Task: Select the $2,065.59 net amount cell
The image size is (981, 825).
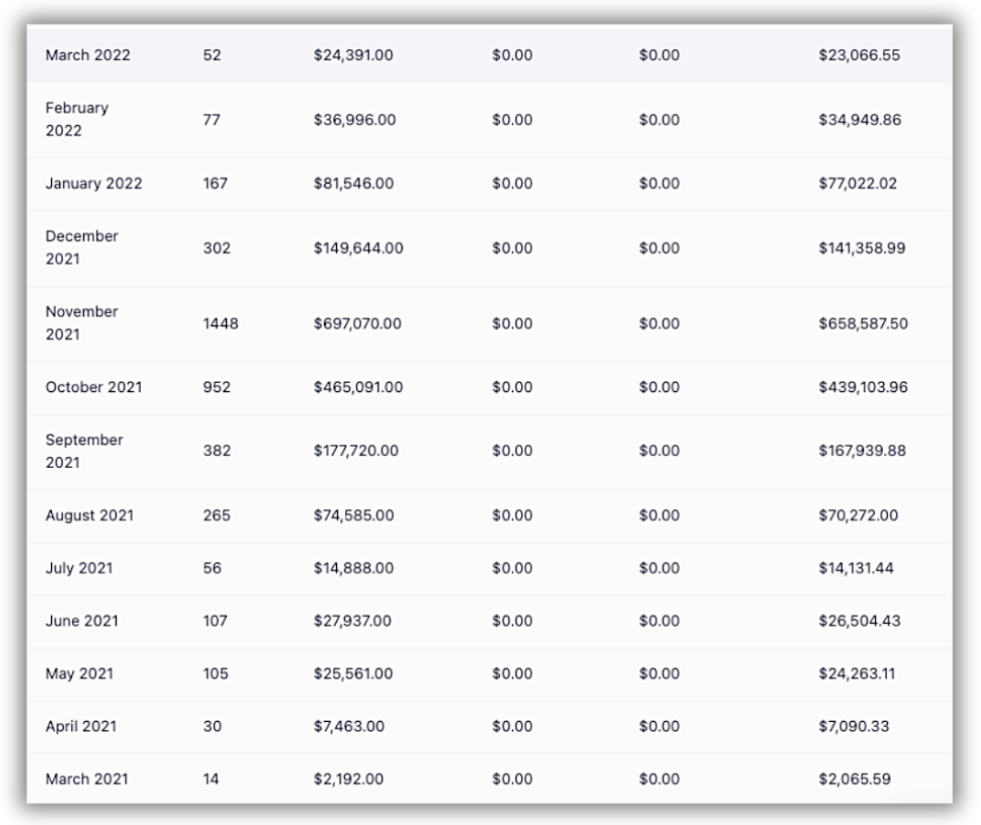Action: pyautogui.click(x=855, y=779)
